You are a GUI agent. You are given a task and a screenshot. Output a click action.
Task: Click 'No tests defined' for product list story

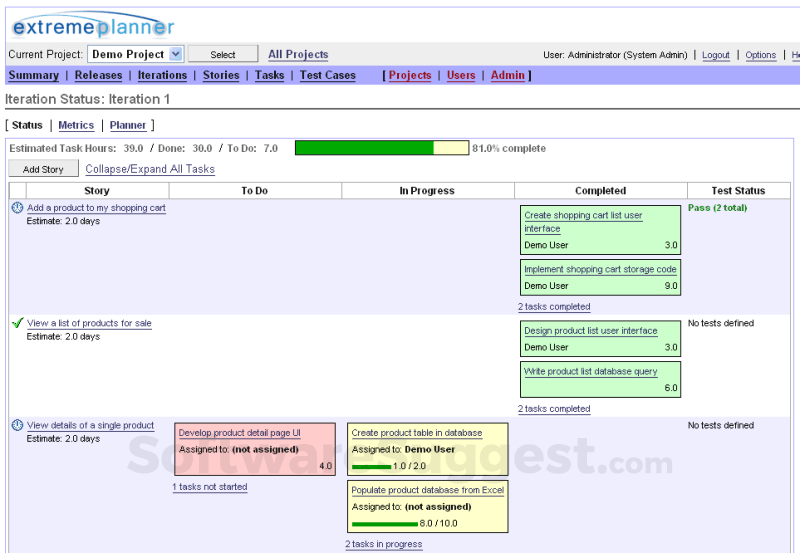pos(721,323)
